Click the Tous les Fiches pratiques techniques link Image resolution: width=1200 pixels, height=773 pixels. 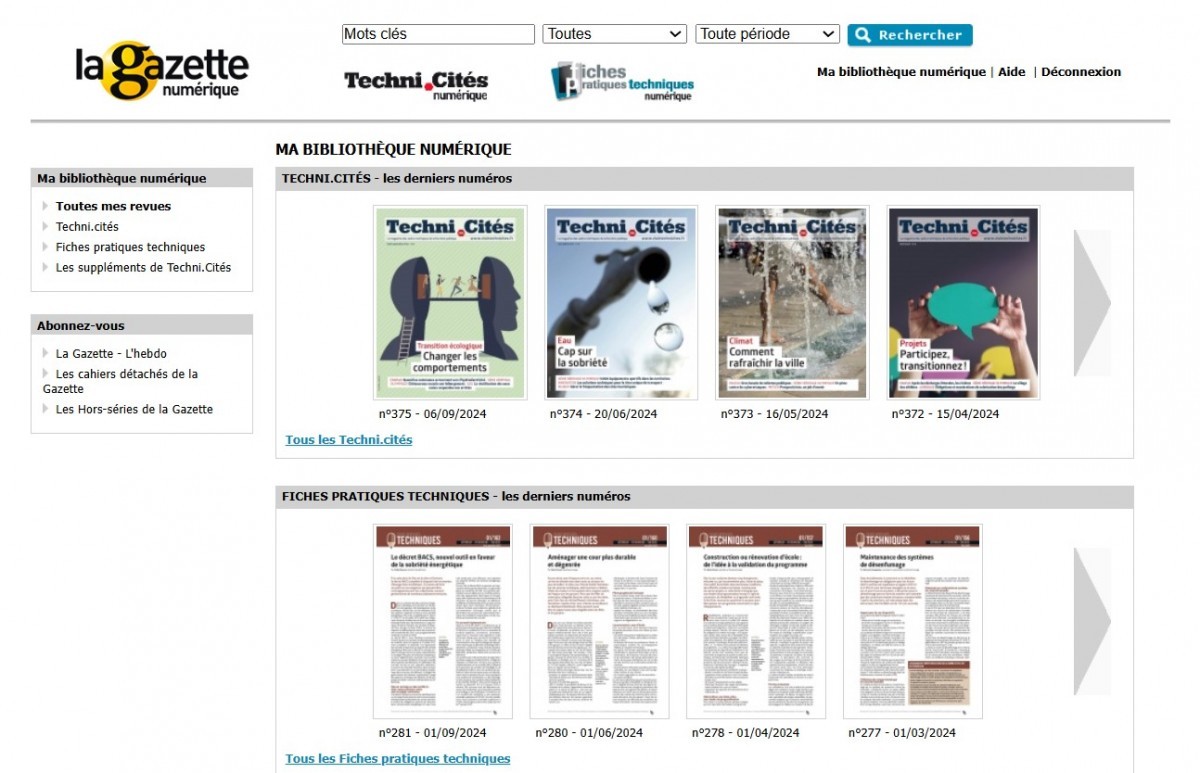[x=398, y=759]
